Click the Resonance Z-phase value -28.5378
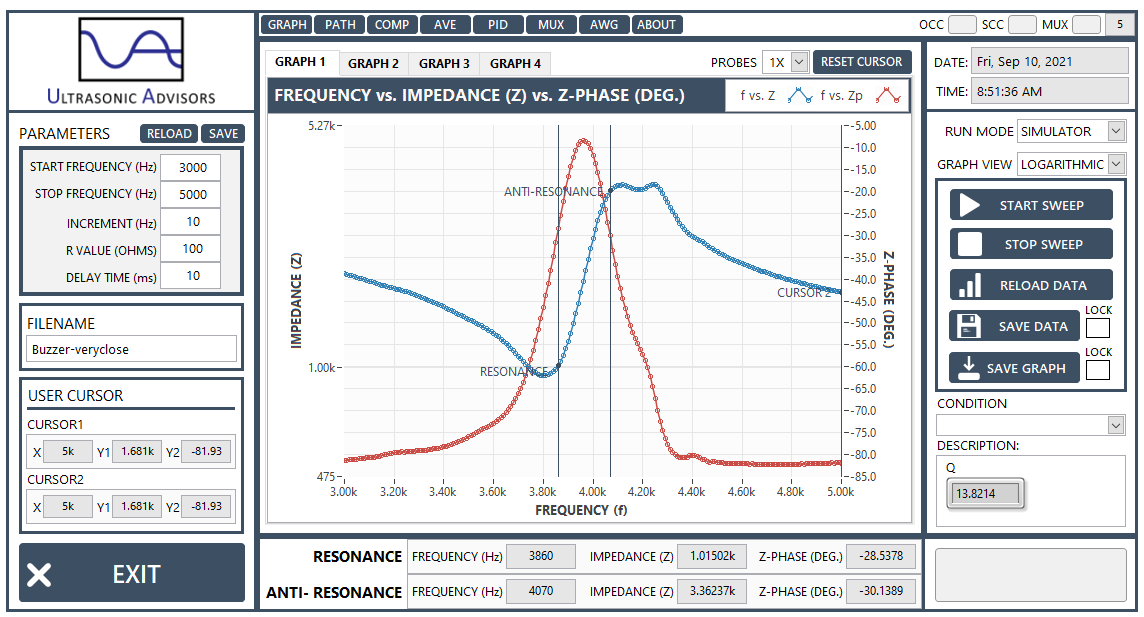Image resolution: width=1144 pixels, height=617 pixels. coord(881,556)
